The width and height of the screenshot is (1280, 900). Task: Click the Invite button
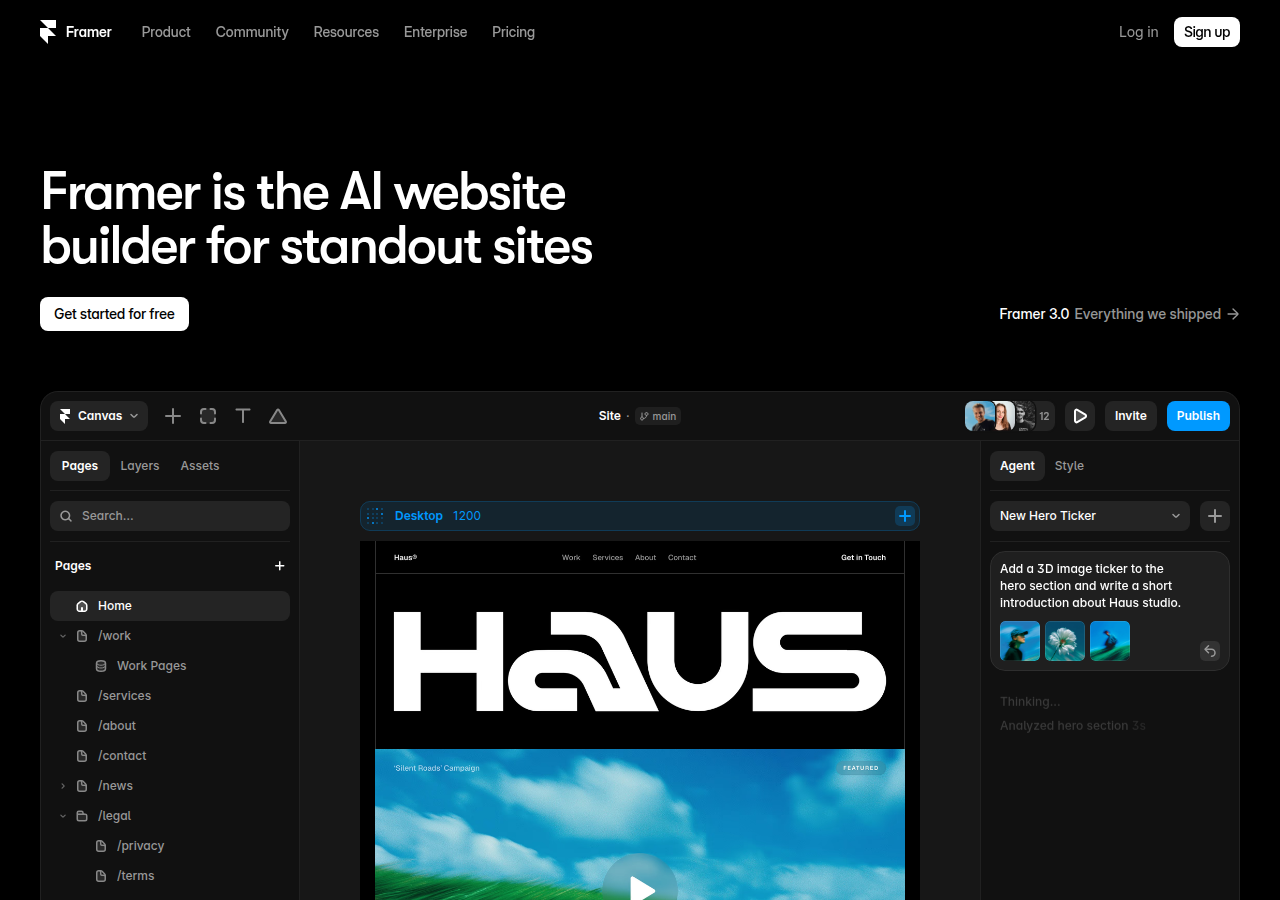[1131, 416]
